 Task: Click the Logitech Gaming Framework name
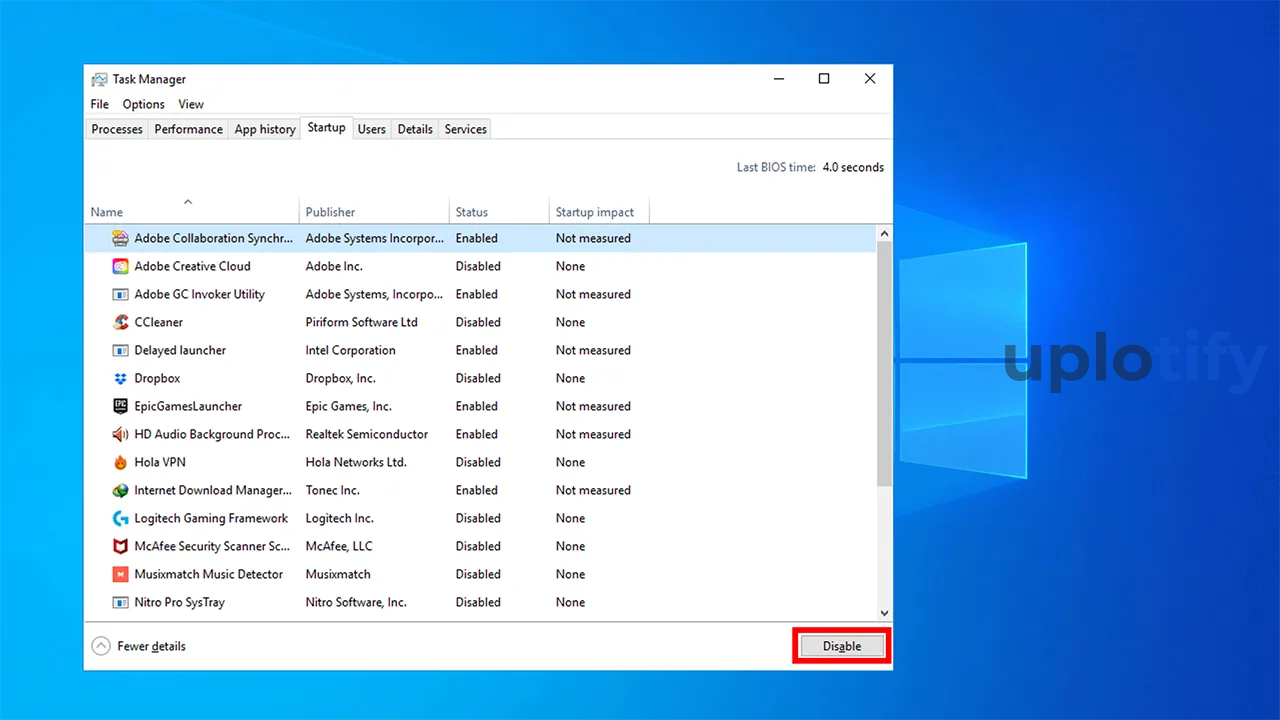(x=211, y=518)
